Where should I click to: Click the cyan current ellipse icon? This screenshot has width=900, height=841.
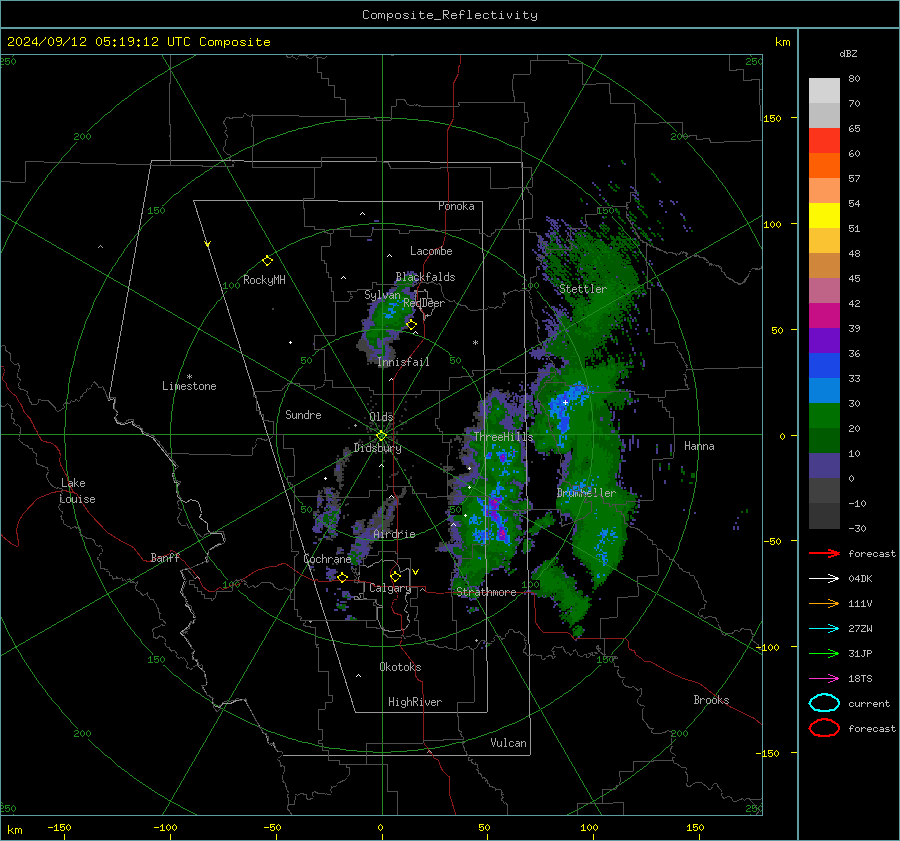(x=824, y=703)
